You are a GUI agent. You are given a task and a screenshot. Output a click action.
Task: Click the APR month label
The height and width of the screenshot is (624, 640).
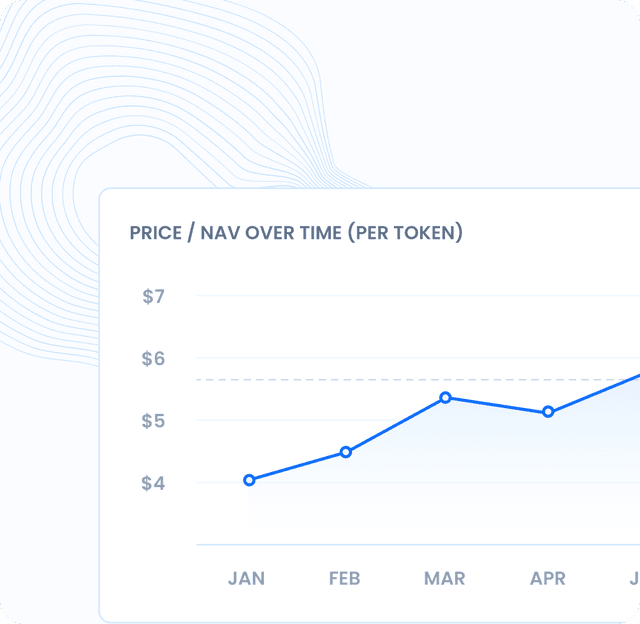pos(547,578)
